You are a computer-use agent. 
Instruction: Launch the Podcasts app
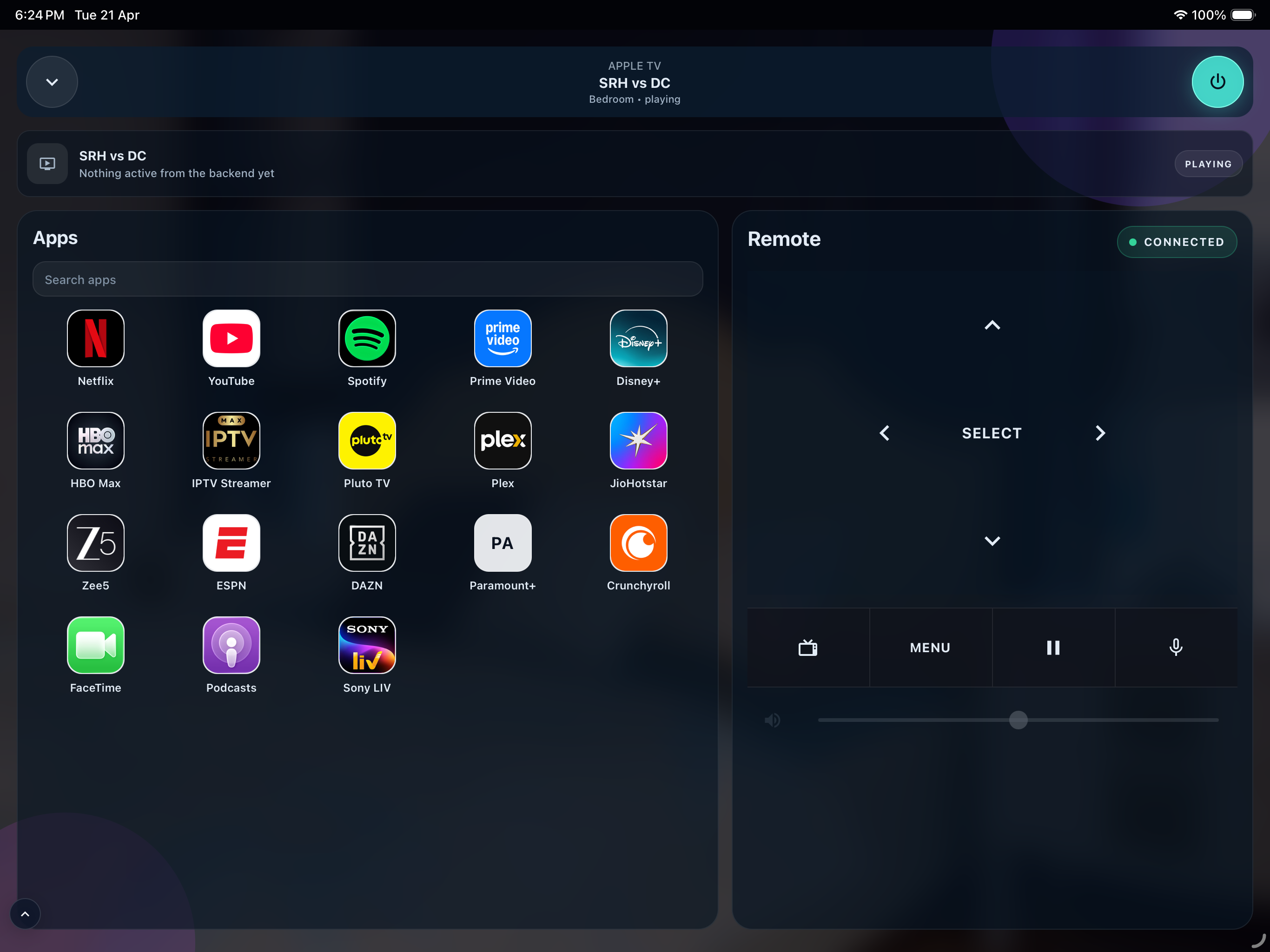tap(232, 645)
